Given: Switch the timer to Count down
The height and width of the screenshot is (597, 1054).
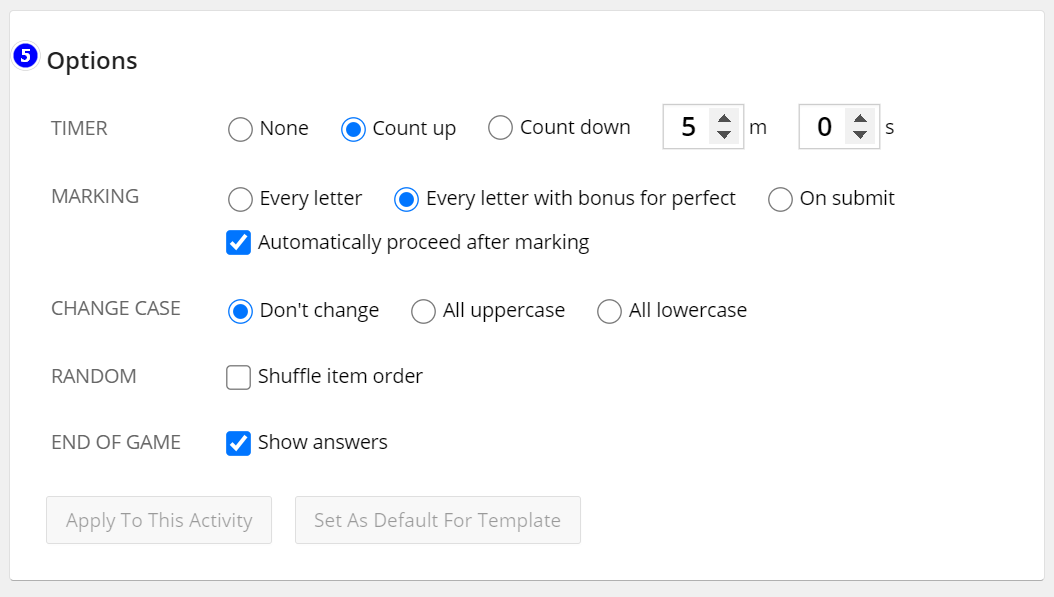Looking at the screenshot, I should coord(500,128).
